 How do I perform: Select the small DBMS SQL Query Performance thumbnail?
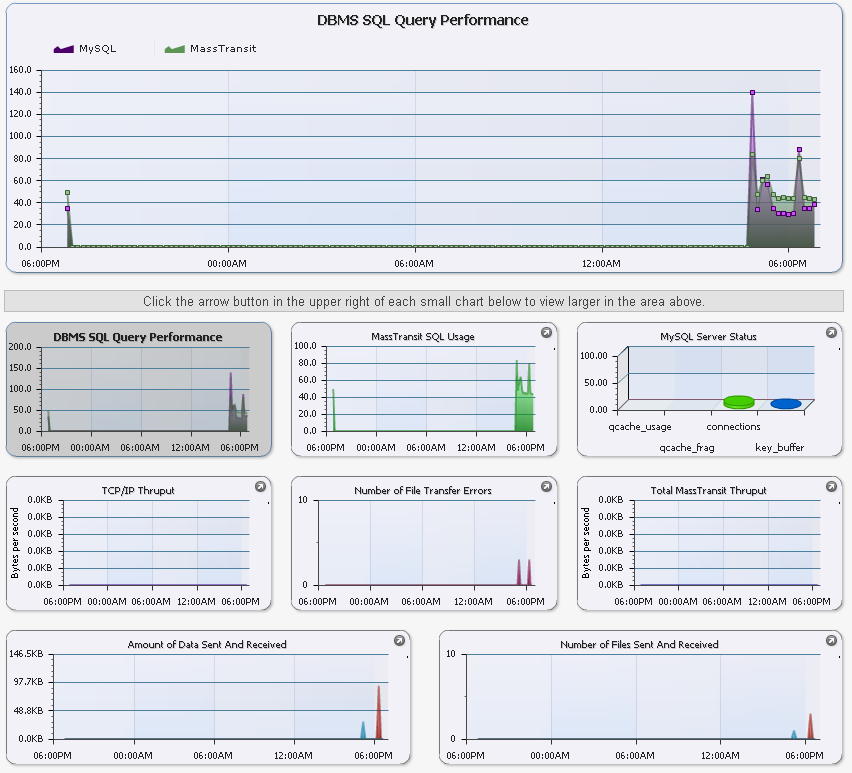(139, 389)
